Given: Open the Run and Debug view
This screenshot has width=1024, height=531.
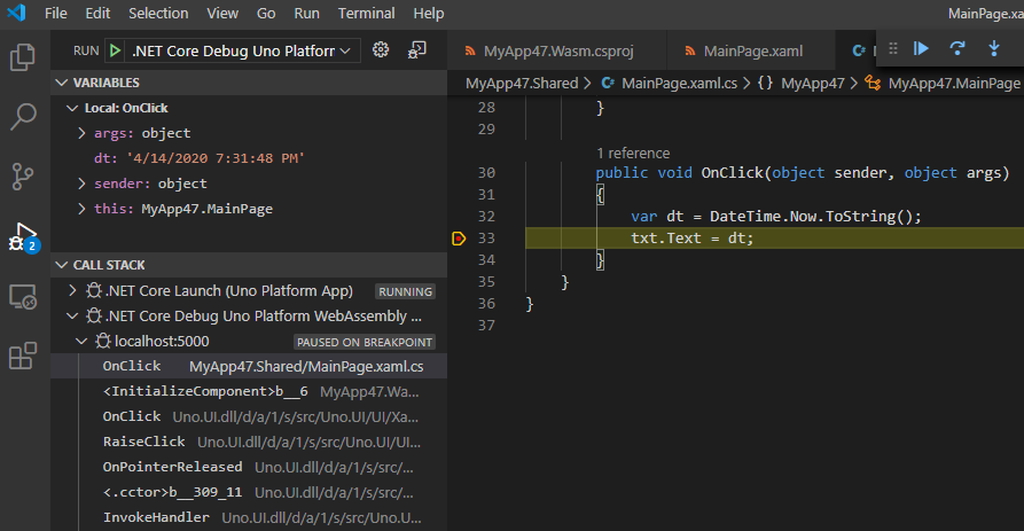Looking at the screenshot, I should click(23, 236).
